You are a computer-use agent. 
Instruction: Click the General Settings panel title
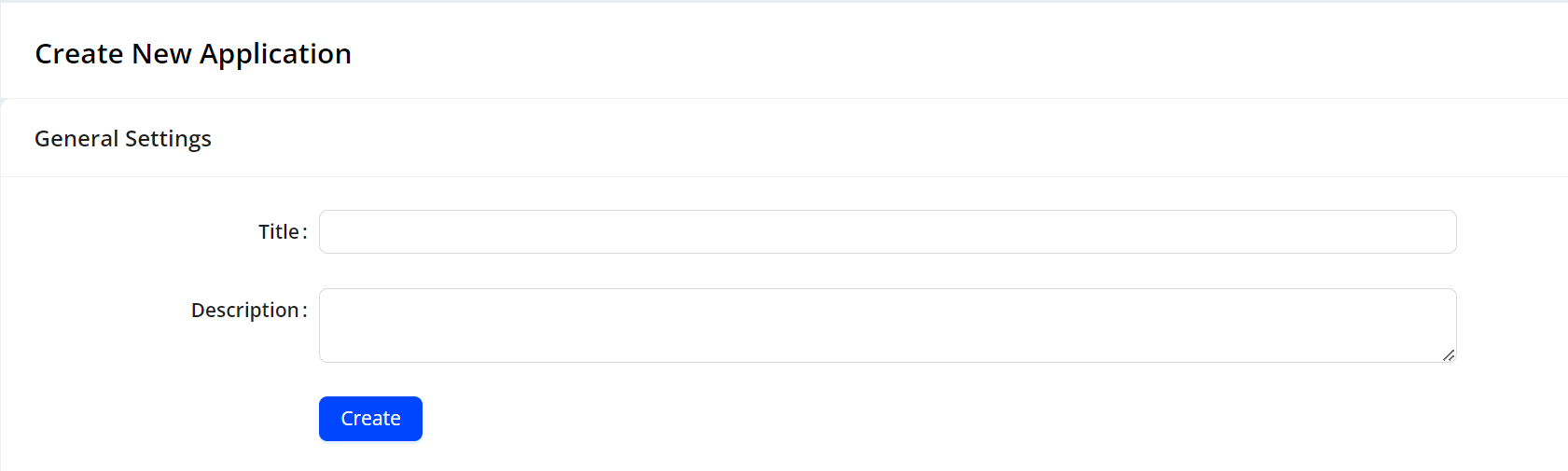tap(123, 138)
